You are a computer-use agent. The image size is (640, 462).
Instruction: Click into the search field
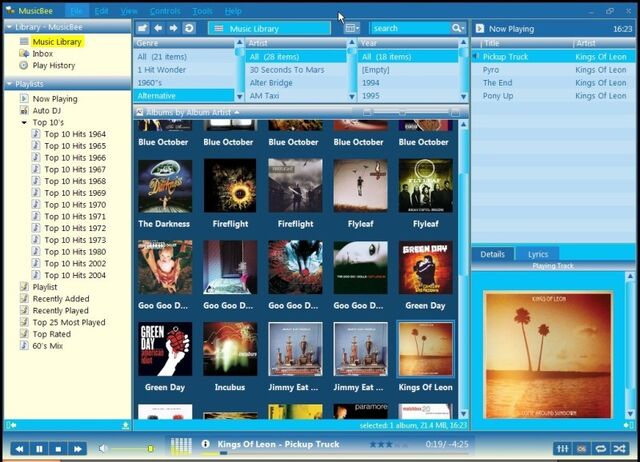[409, 28]
